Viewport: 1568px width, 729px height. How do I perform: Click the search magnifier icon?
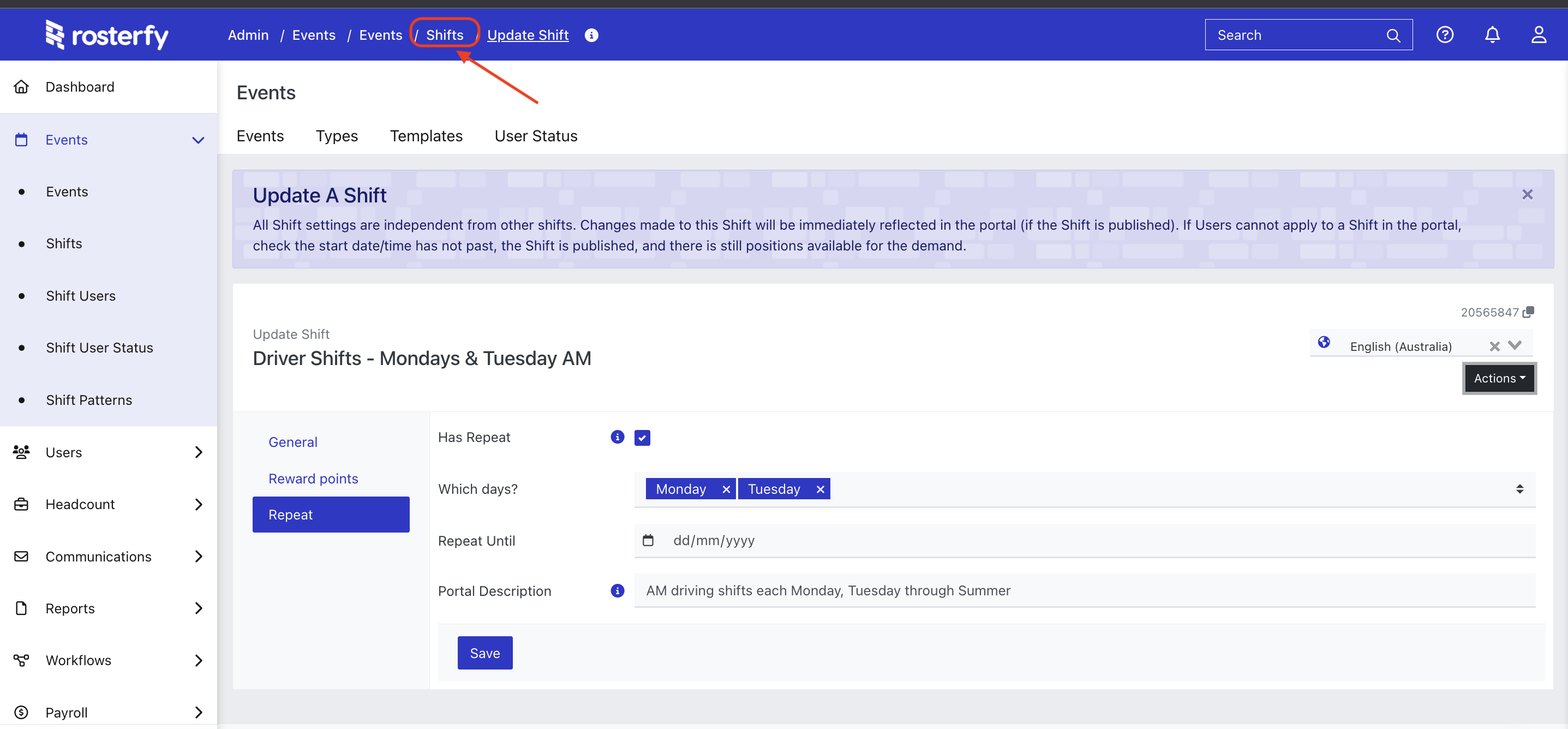click(1393, 35)
